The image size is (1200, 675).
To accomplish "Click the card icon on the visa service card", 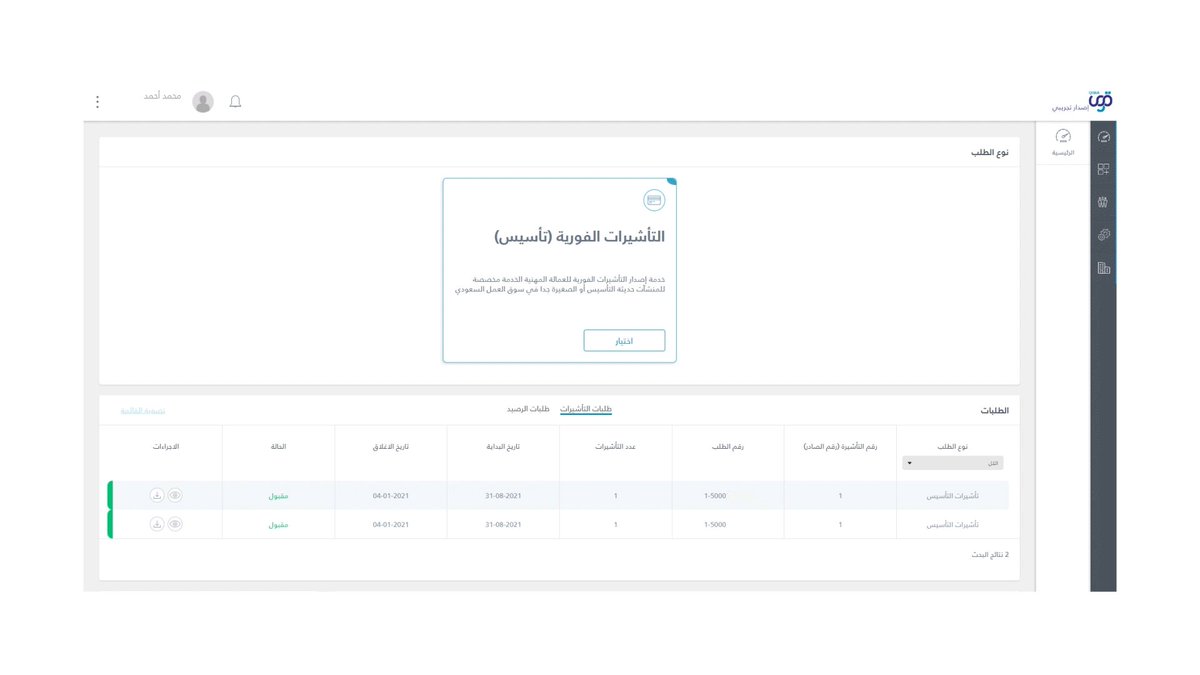I will pyautogui.click(x=654, y=200).
